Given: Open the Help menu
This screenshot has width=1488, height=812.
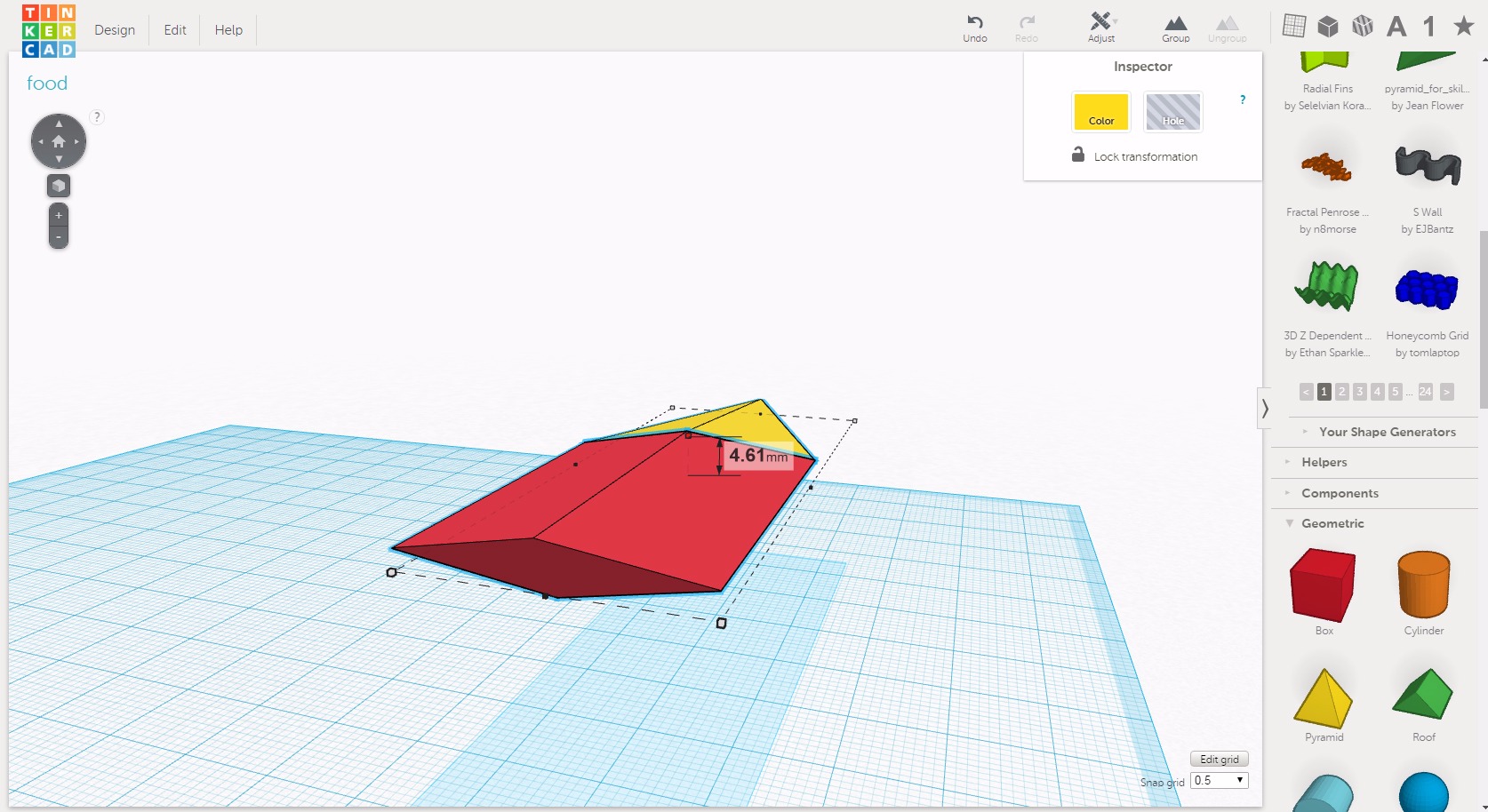Looking at the screenshot, I should (228, 30).
